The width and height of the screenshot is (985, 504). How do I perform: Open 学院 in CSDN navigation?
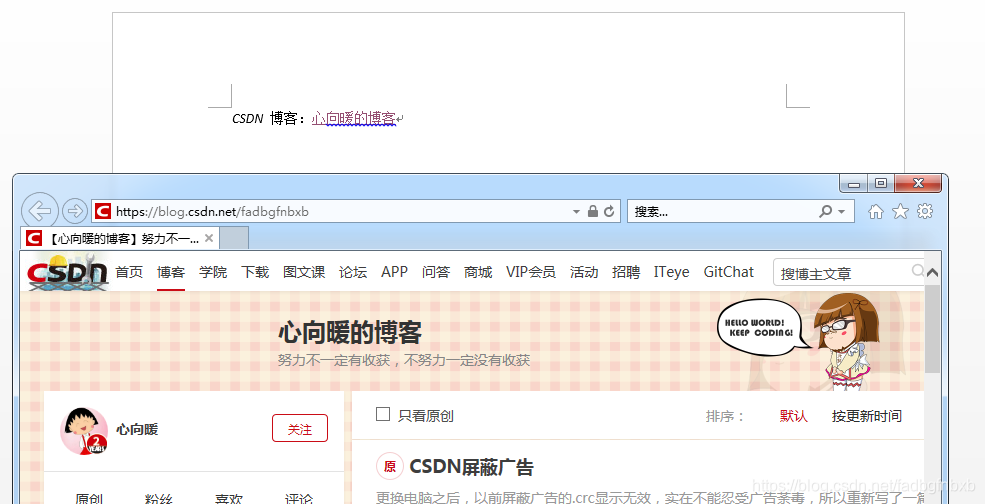(213, 272)
